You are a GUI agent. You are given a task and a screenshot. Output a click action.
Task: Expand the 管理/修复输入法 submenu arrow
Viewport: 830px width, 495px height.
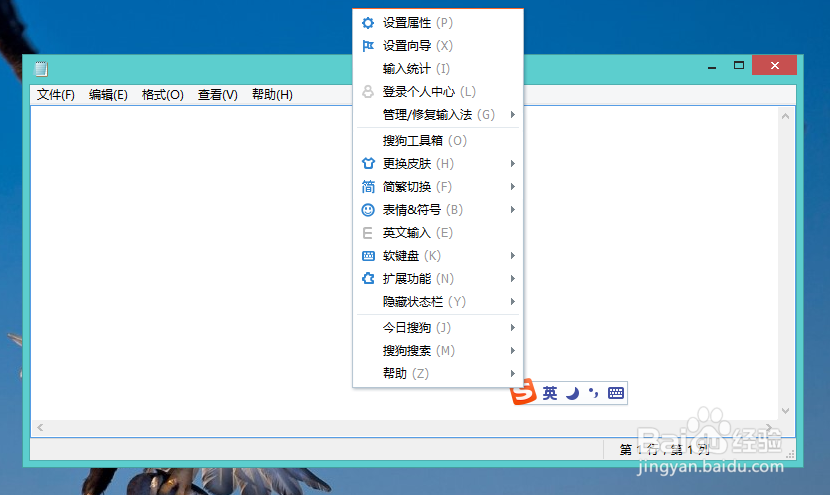pos(512,114)
